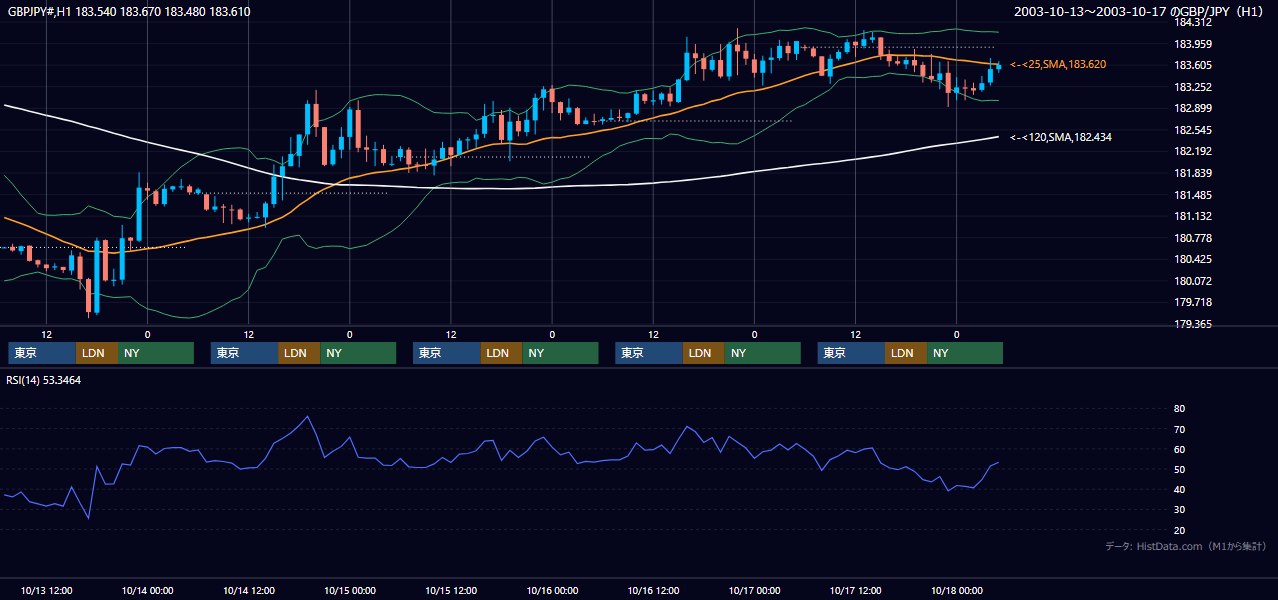The width and height of the screenshot is (1278, 600).
Task: Select the 120 SMA label reading 182.434
Action: (1060, 137)
